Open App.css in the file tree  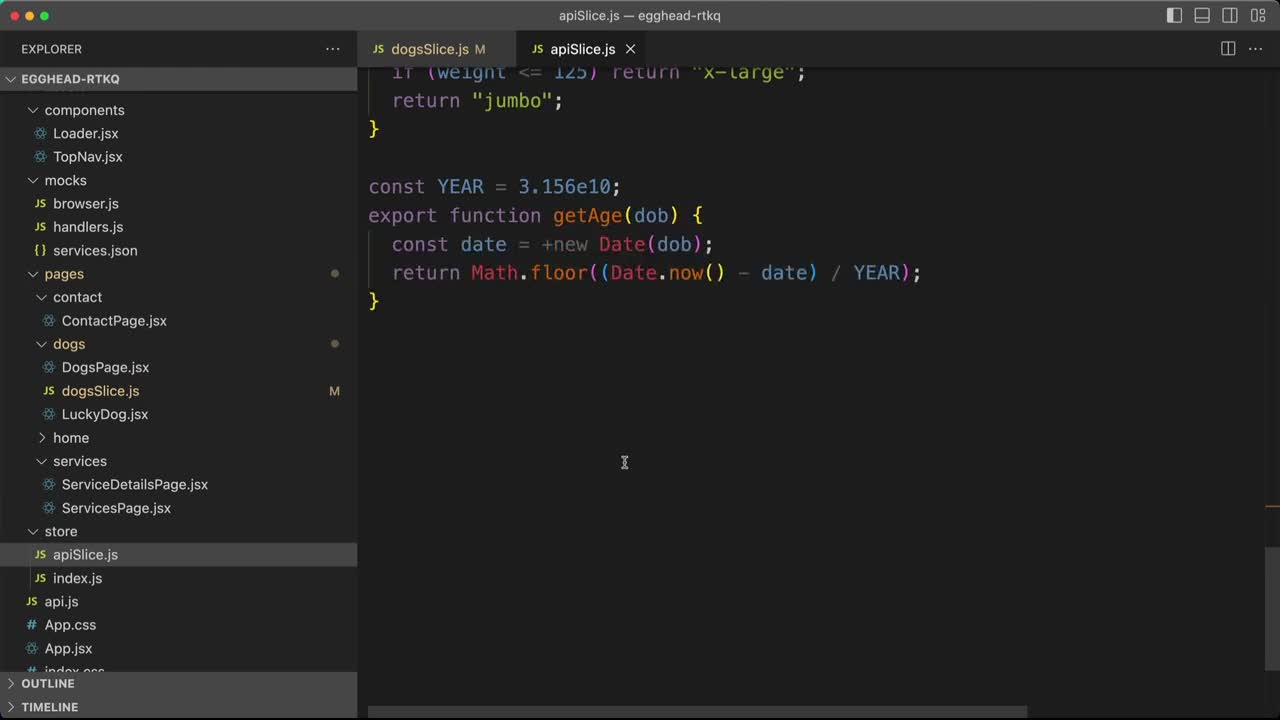coord(70,625)
